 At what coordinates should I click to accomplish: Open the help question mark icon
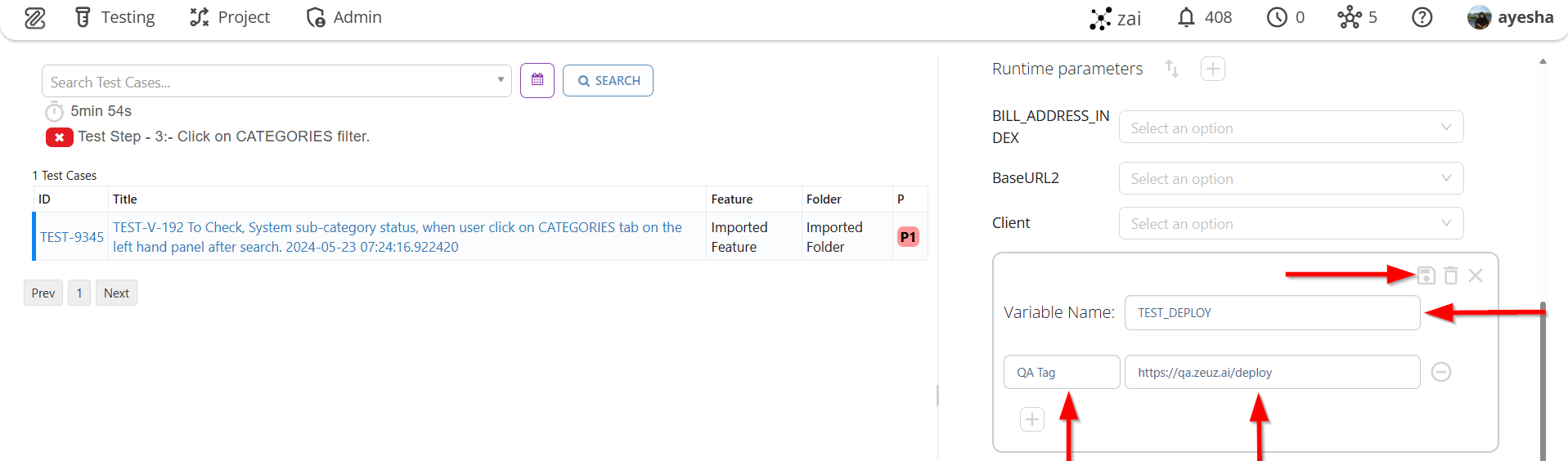point(1422,17)
